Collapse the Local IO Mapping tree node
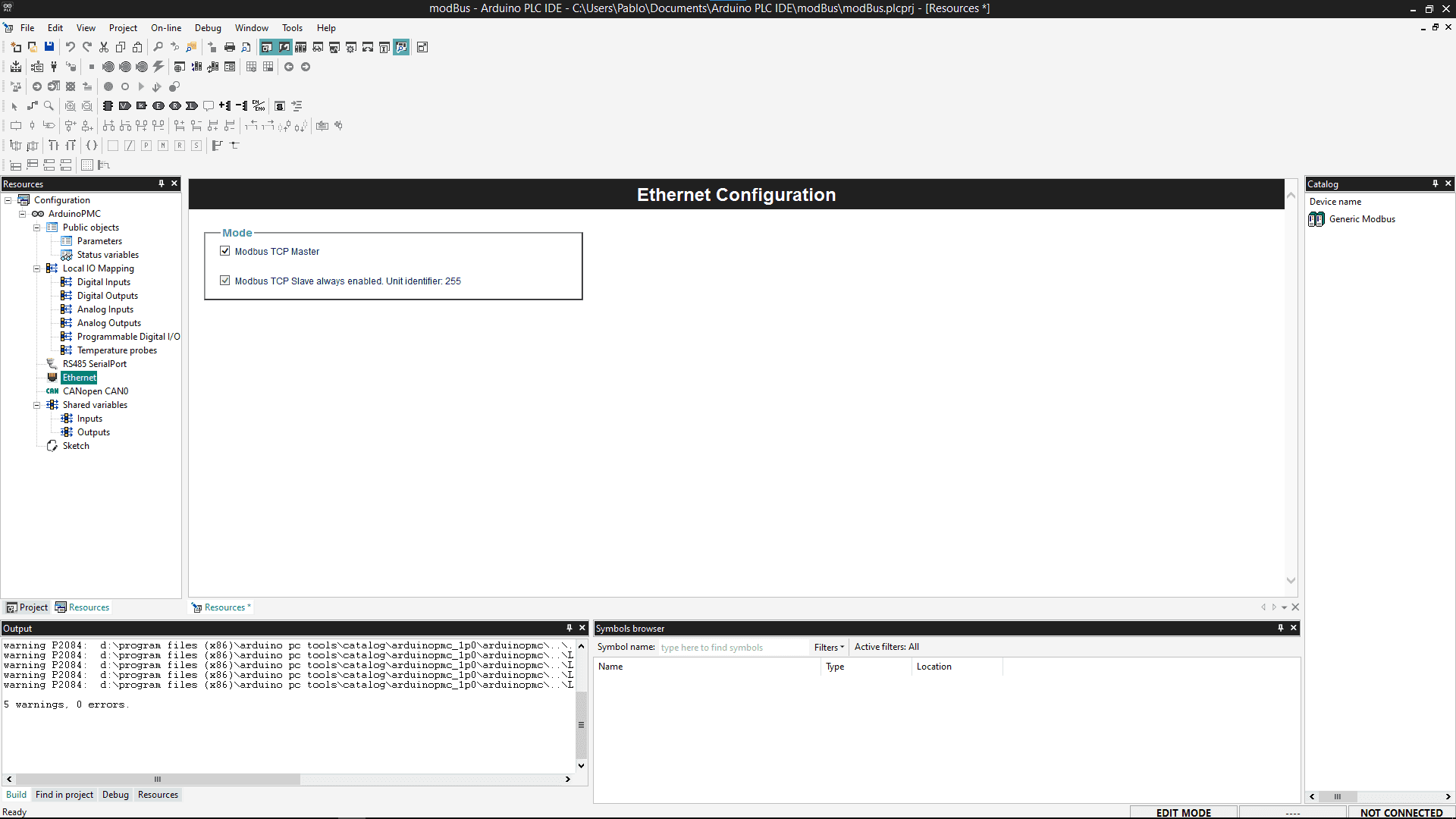 click(36, 268)
